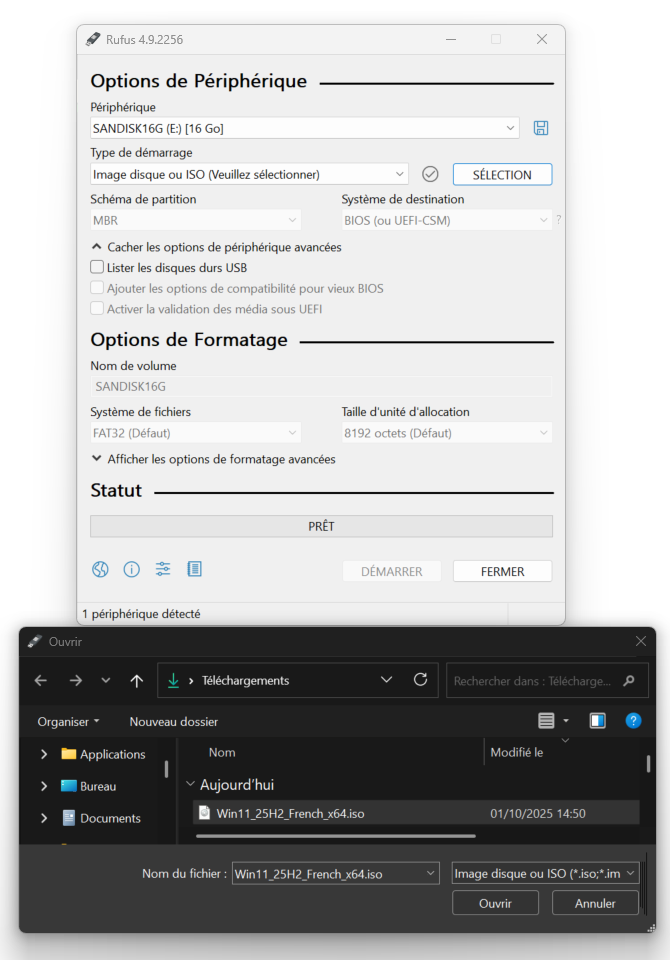This screenshot has height=960, width=671.
Task: Open Rufus application settings sliders icon
Action: [x=163, y=570]
